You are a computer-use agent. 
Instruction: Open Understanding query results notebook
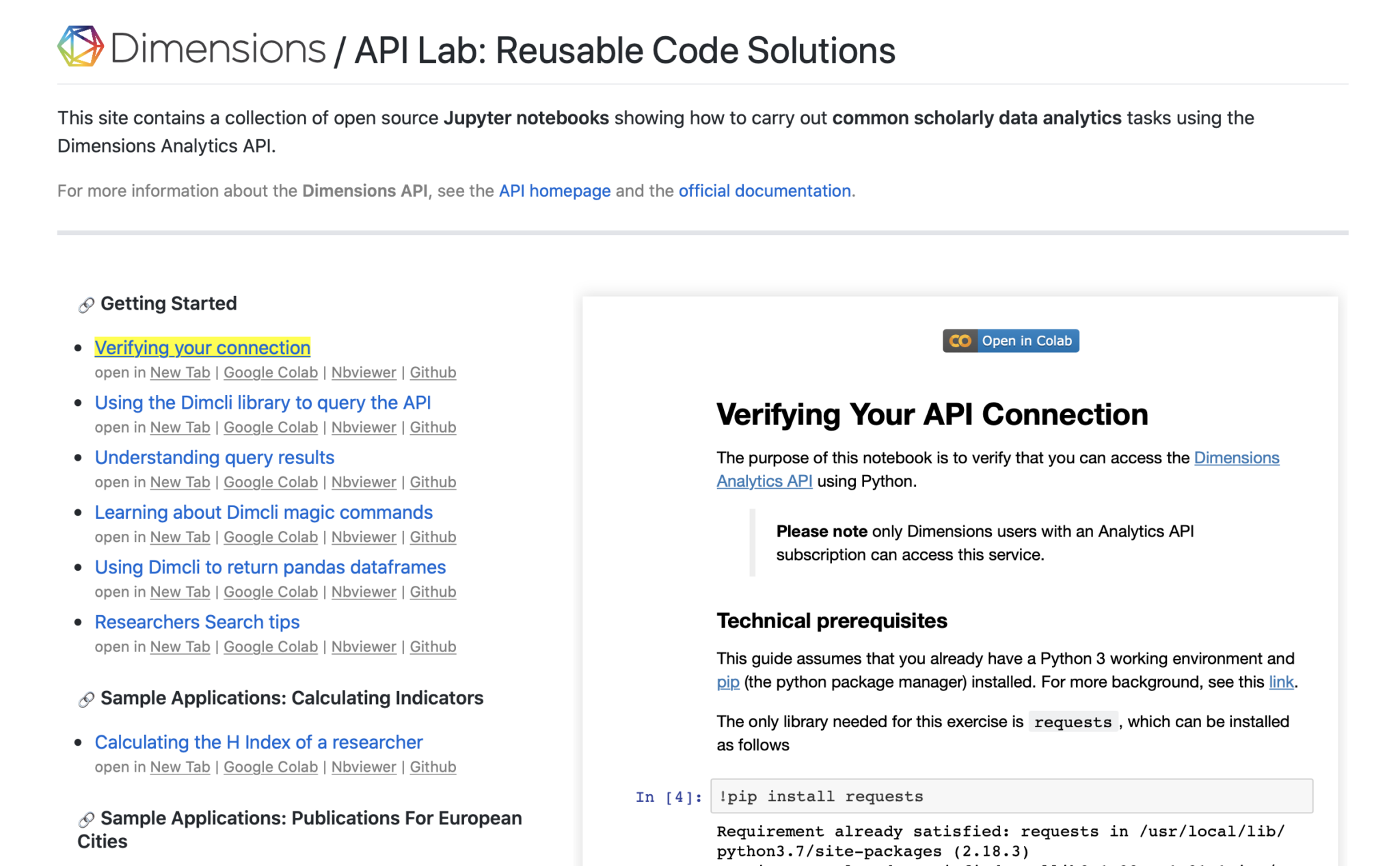pyautogui.click(x=214, y=457)
